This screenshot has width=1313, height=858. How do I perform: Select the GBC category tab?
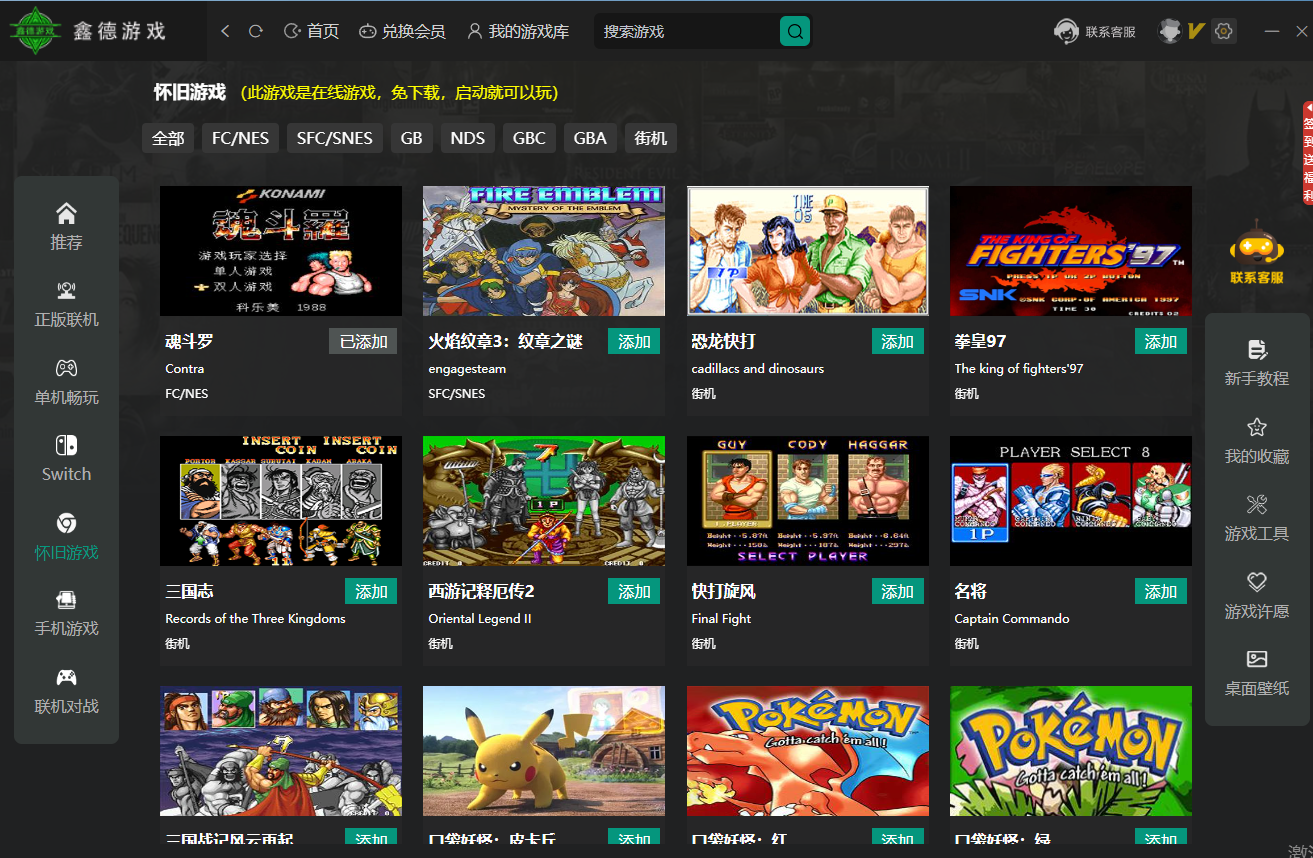pyautogui.click(x=529, y=139)
